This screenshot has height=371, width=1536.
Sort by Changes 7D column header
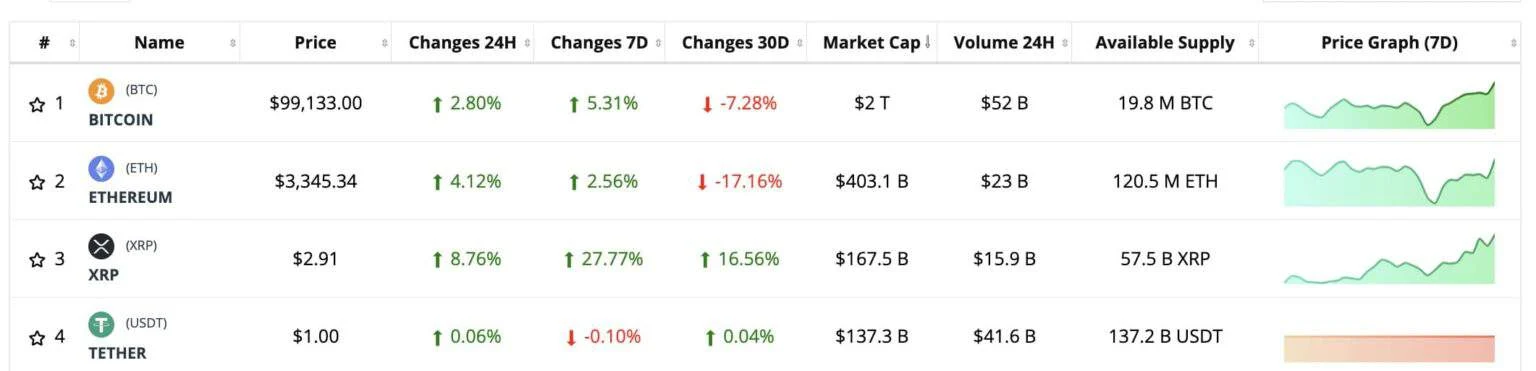(599, 43)
